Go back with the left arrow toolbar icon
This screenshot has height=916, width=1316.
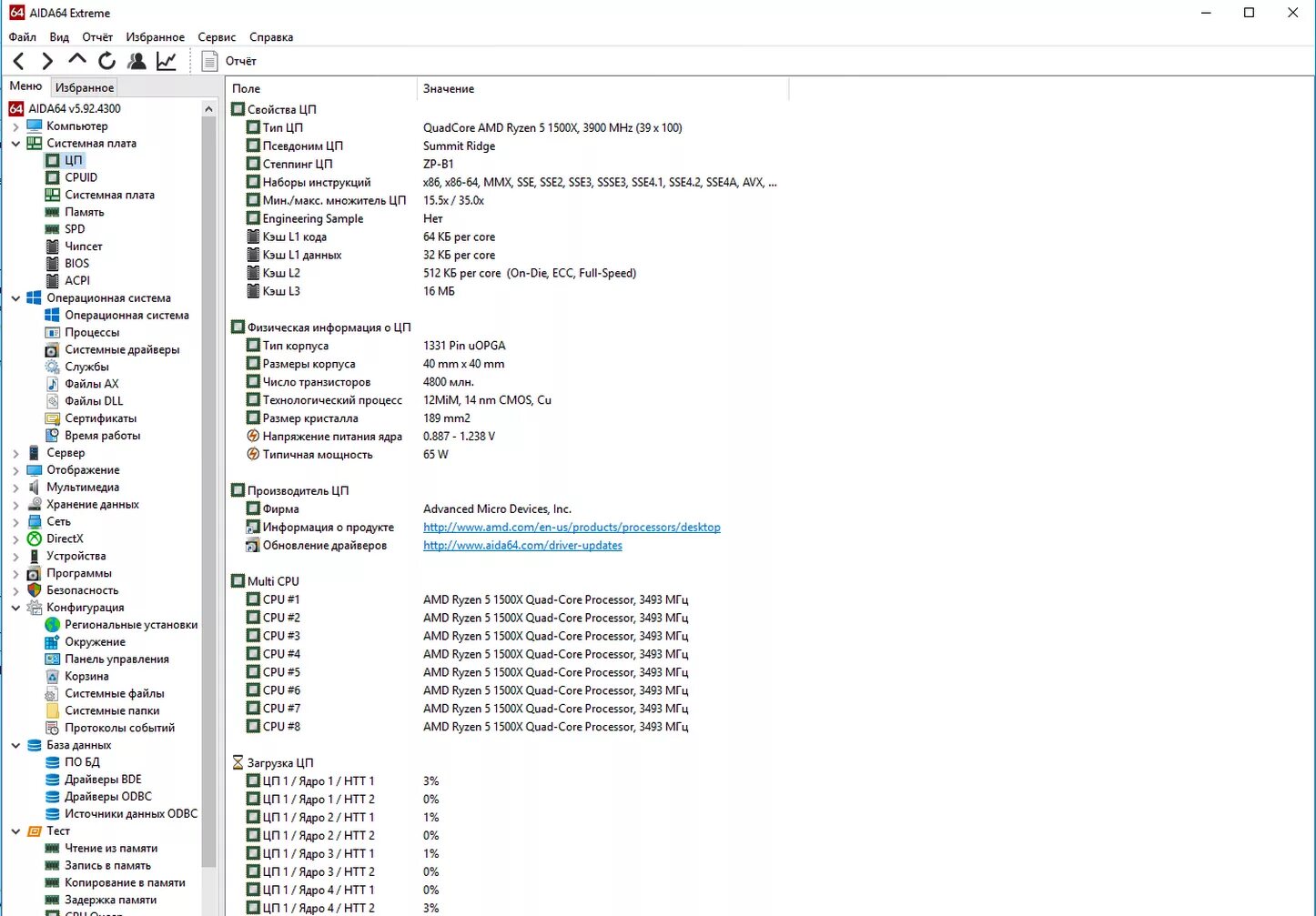click(x=19, y=61)
